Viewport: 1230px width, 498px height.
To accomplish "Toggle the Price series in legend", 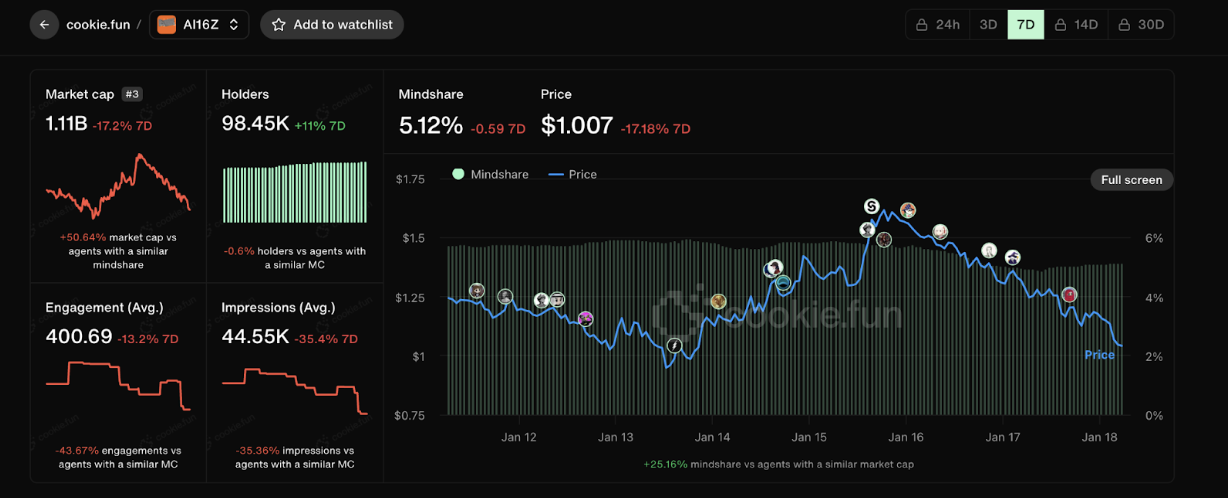I will pos(573,174).
